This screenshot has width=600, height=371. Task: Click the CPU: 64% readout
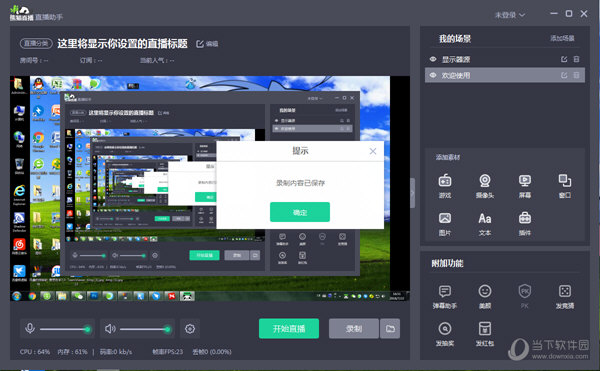(35, 351)
